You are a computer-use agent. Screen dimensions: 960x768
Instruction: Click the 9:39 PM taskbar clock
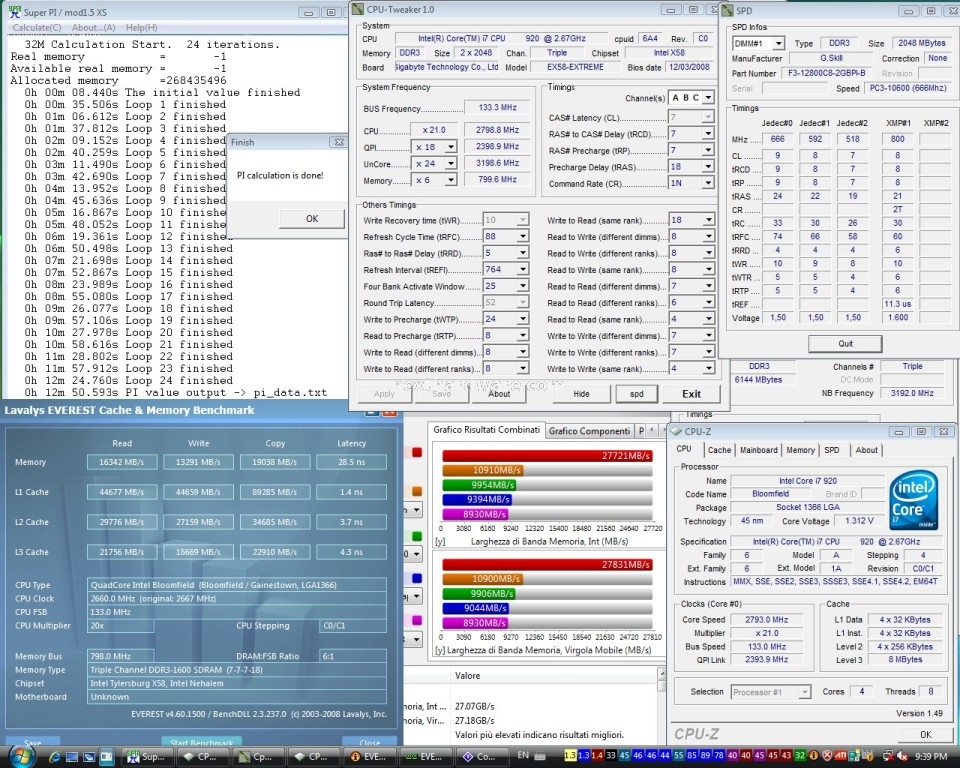[x=931, y=757]
